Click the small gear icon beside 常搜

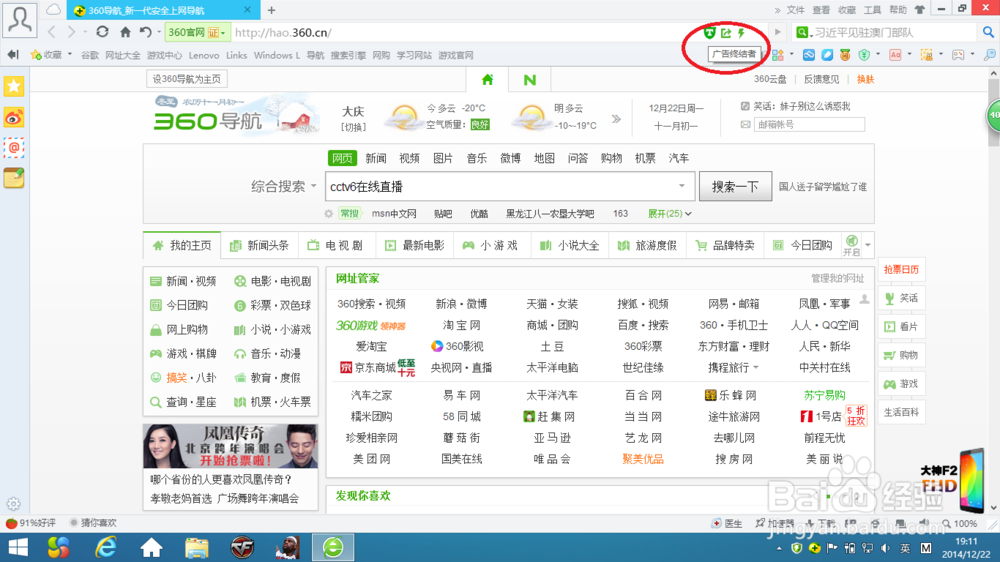pos(328,214)
